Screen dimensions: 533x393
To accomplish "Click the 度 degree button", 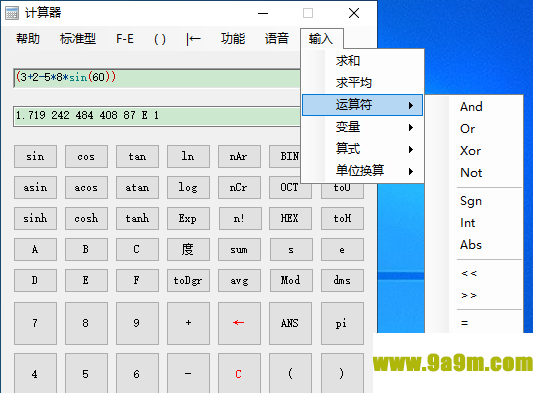I will 188,250.
